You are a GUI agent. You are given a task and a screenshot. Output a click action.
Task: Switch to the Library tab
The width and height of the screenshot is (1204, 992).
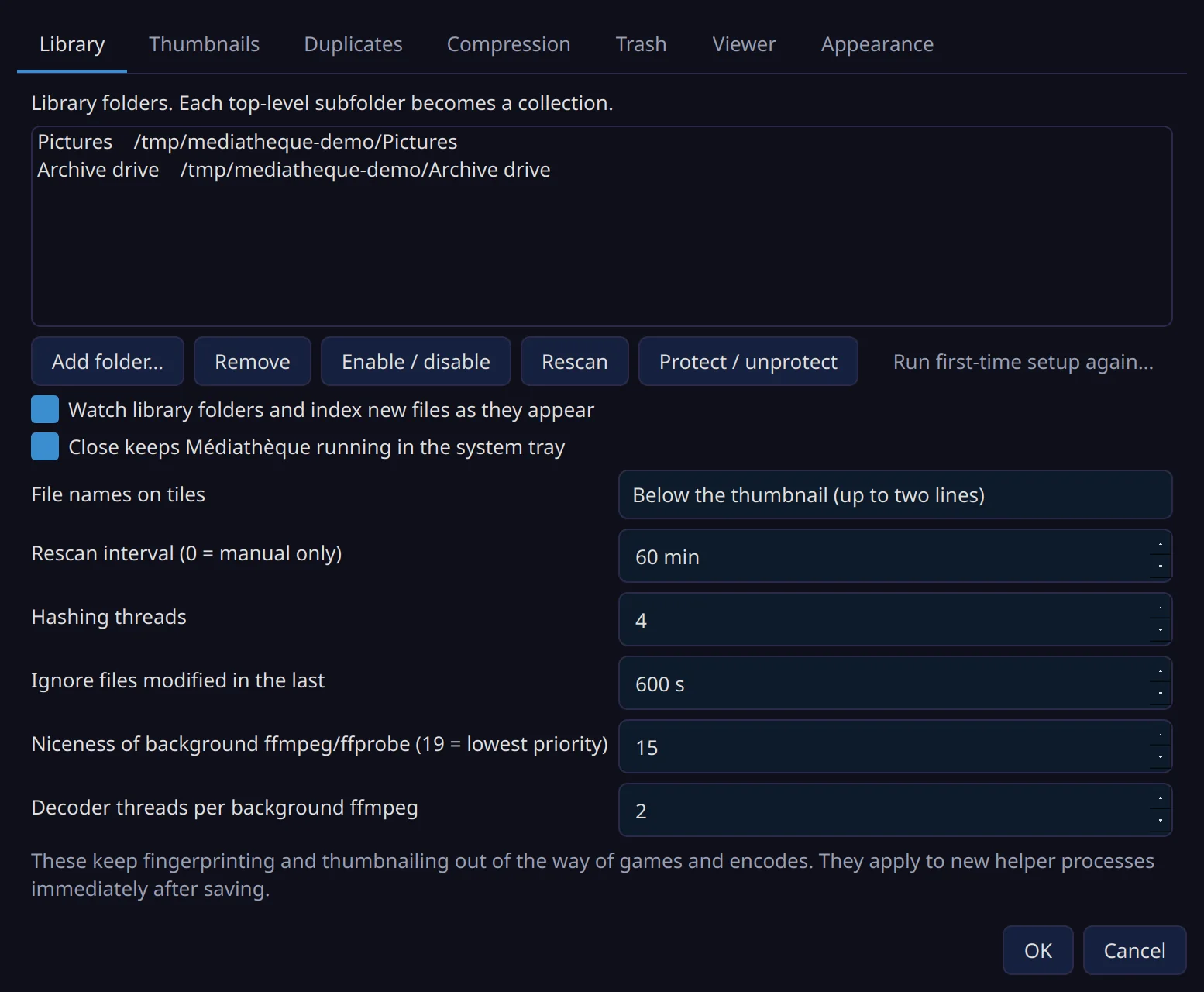pos(72,44)
